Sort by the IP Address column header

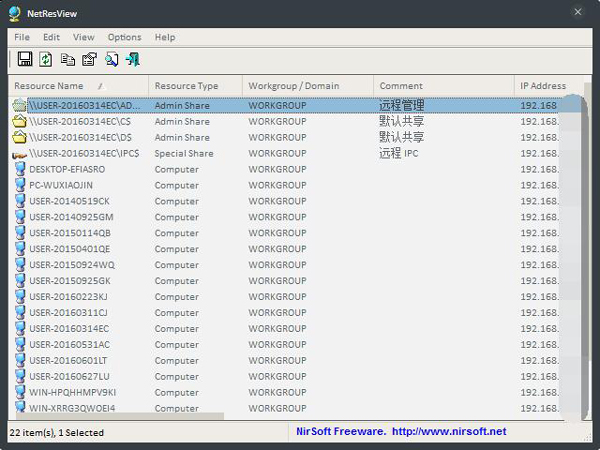[549, 86]
